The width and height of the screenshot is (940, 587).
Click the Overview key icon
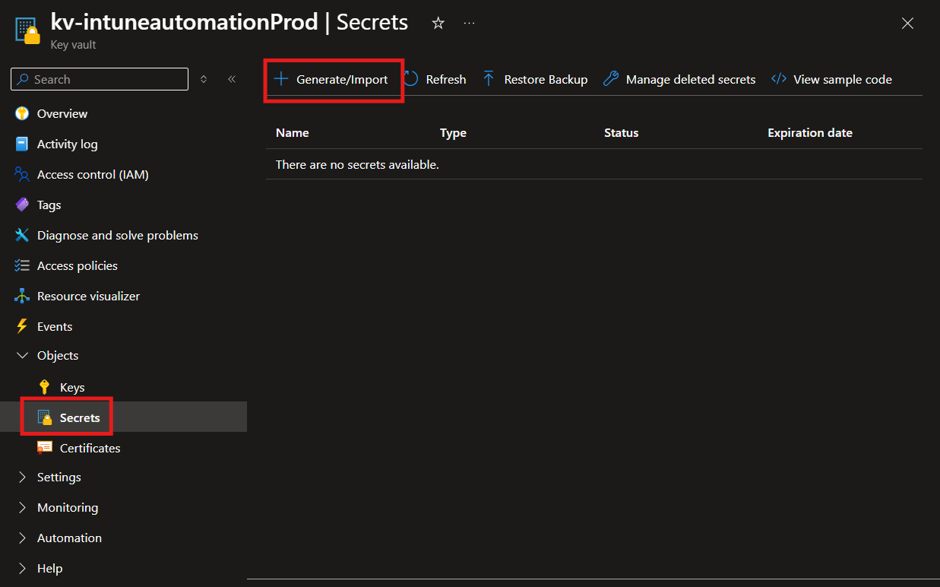click(x=22, y=113)
